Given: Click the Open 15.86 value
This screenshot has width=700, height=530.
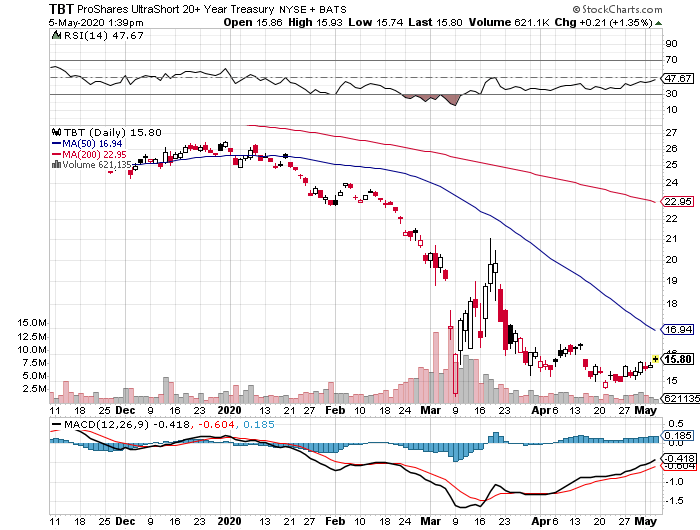Looking at the screenshot, I should point(253,22).
